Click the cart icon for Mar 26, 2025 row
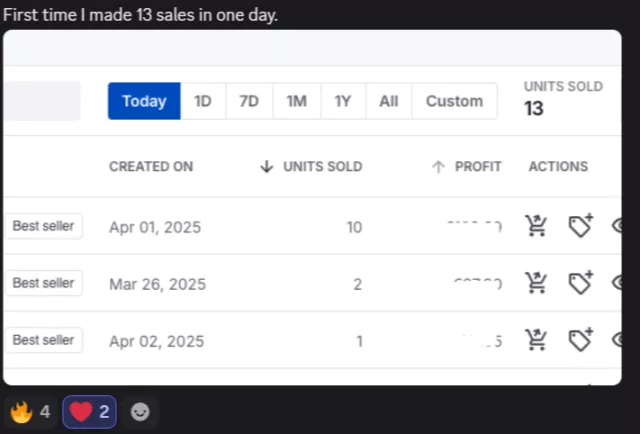The image size is (641, 434). (x=536, y=283)
